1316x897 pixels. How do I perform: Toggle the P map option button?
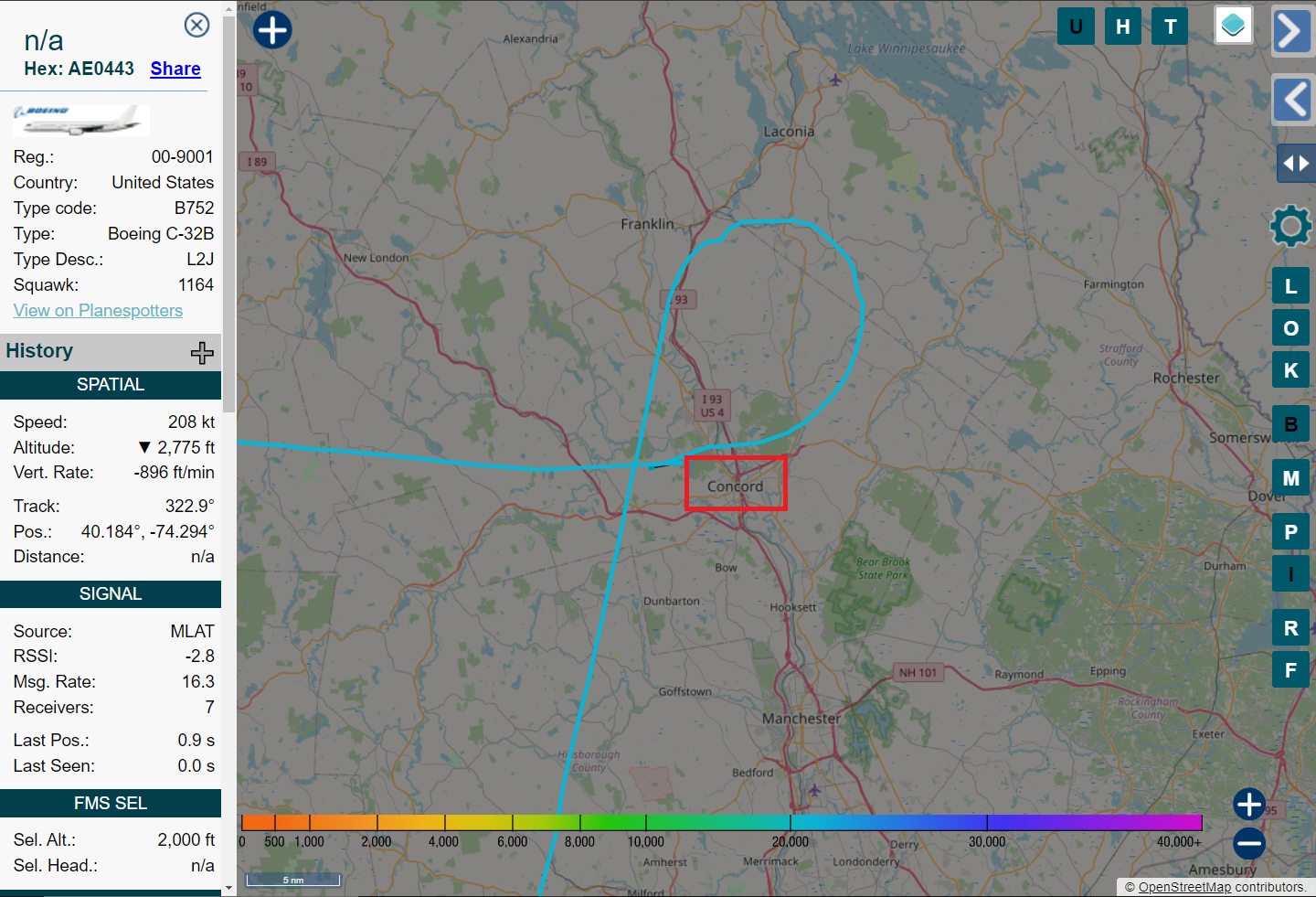point(1290,532)
